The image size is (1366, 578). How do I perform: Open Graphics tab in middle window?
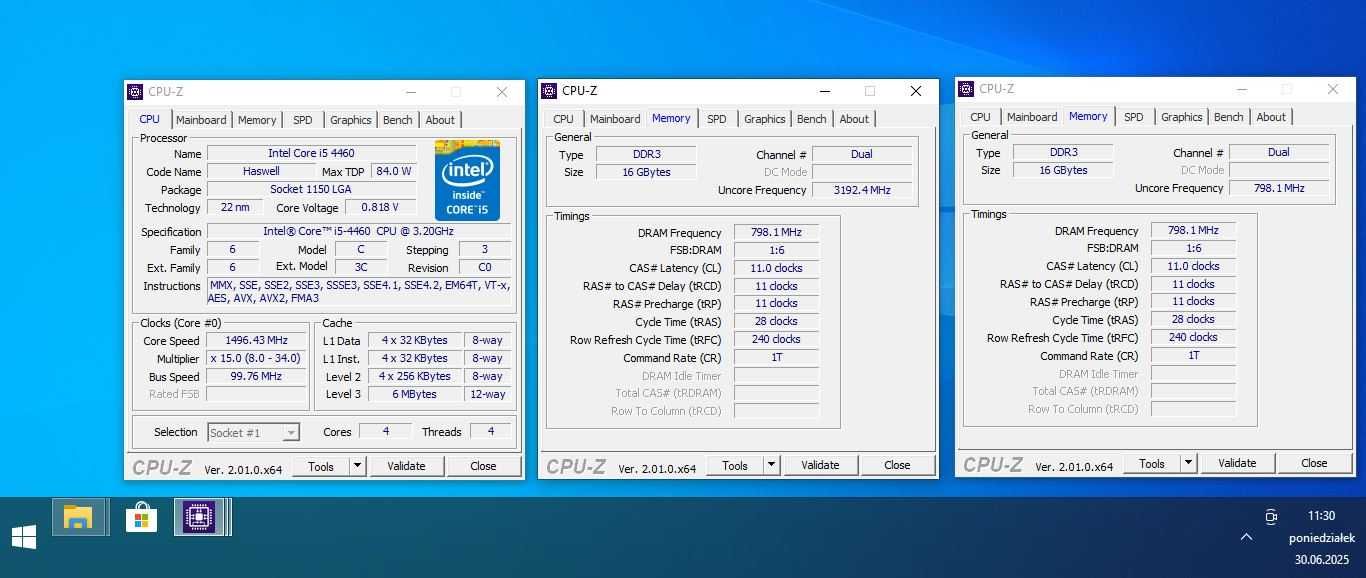point(765,119)
